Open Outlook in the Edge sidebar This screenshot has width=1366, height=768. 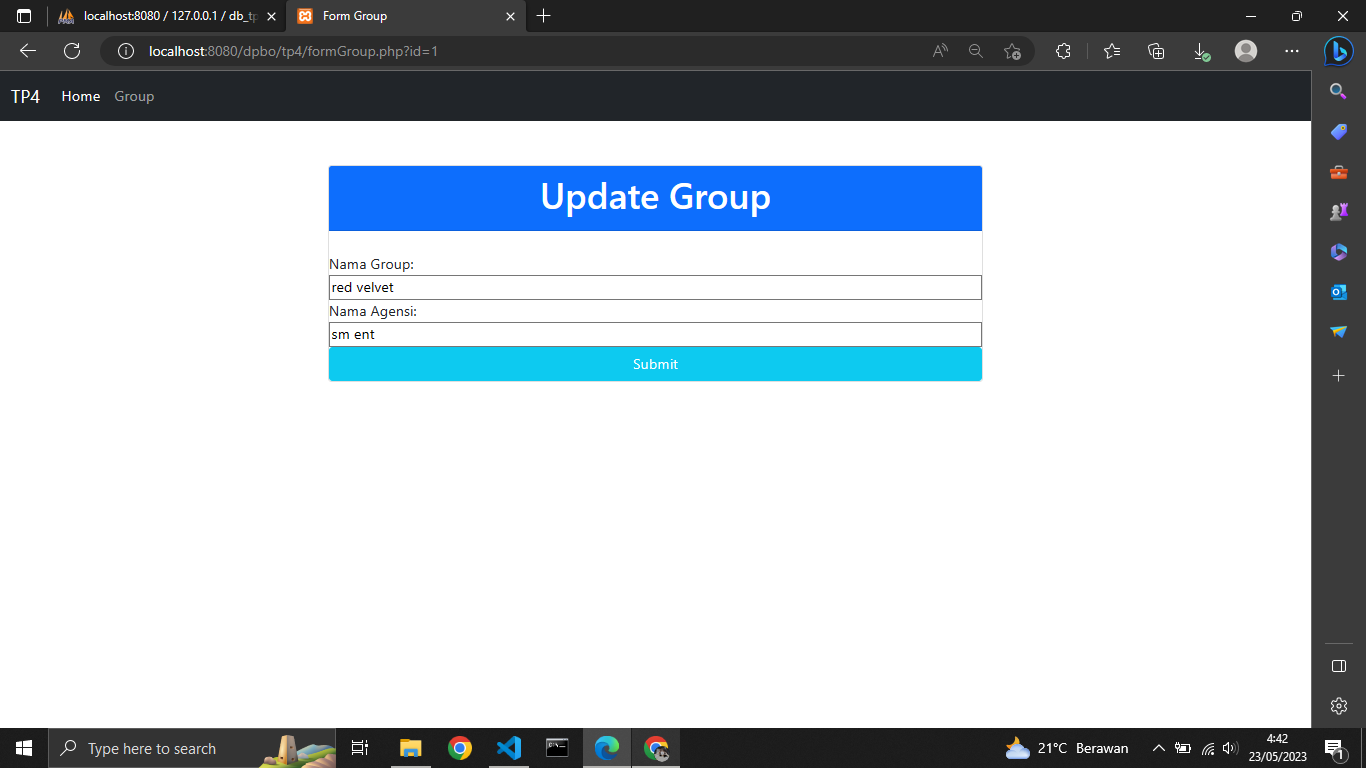(x=1338, y=291)
